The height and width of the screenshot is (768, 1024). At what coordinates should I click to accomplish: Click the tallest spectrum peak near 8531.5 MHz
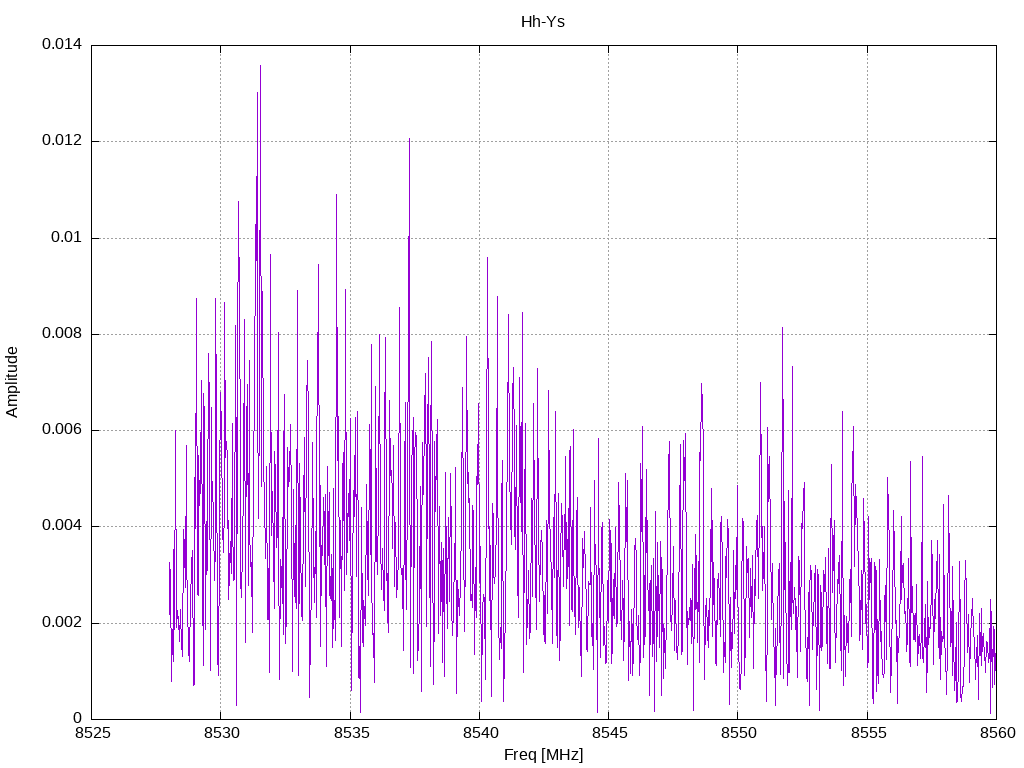click(261, 66)
